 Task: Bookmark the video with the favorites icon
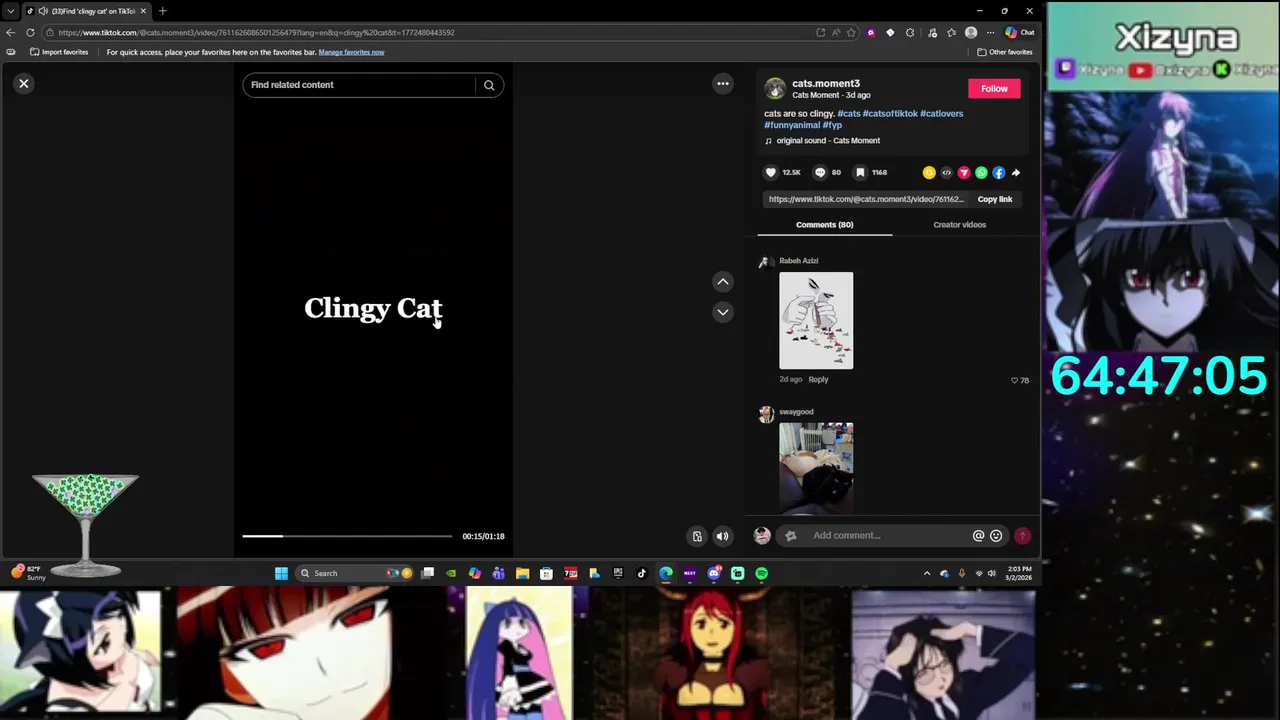click(x=860, y=172)
